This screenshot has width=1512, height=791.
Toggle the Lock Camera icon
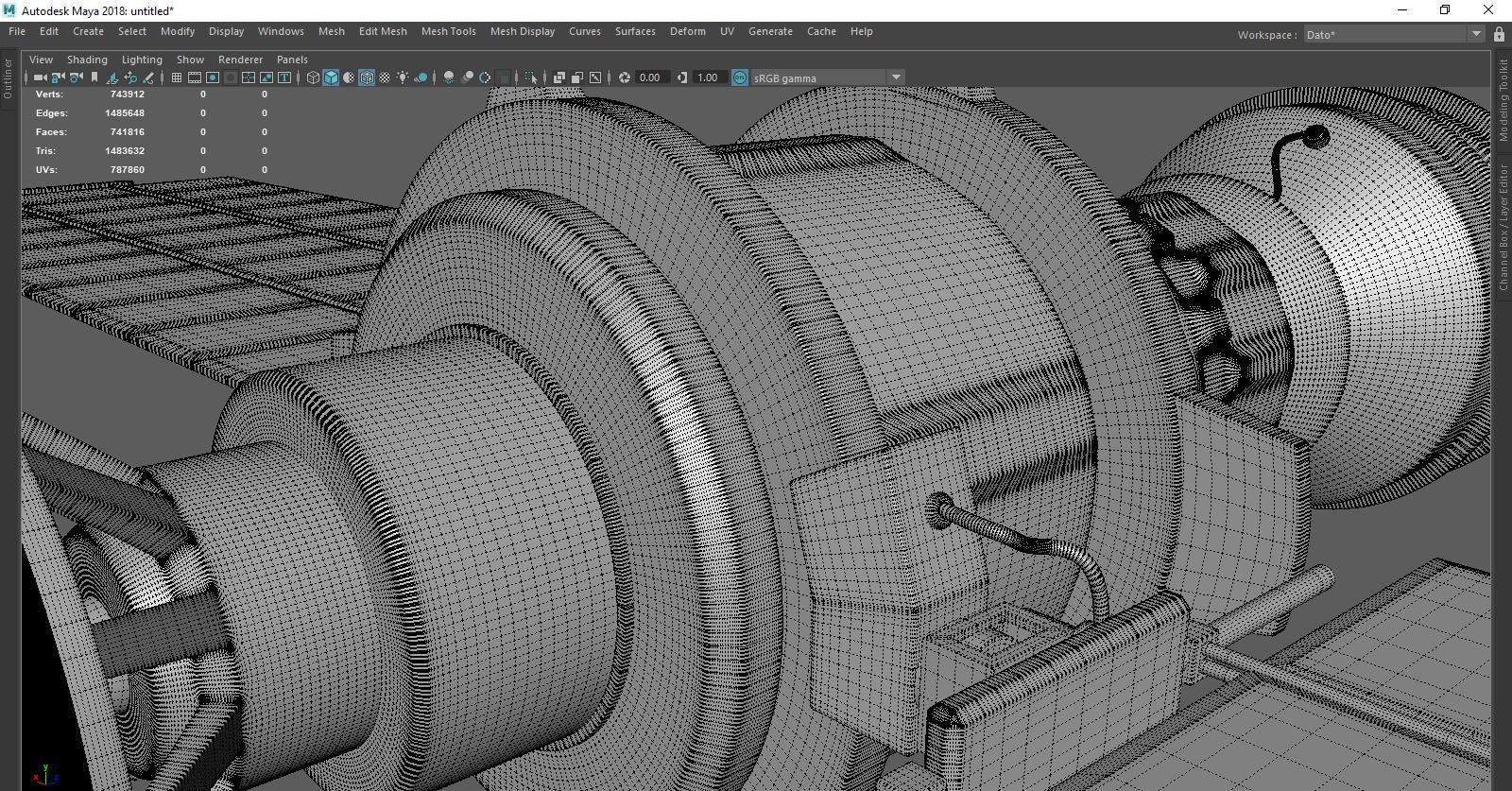pyautogui.click(x=58, y=77)
